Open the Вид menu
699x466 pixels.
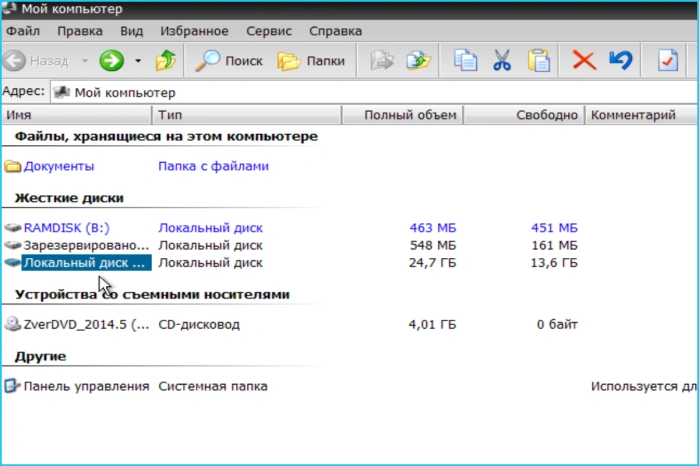(132, 31)
